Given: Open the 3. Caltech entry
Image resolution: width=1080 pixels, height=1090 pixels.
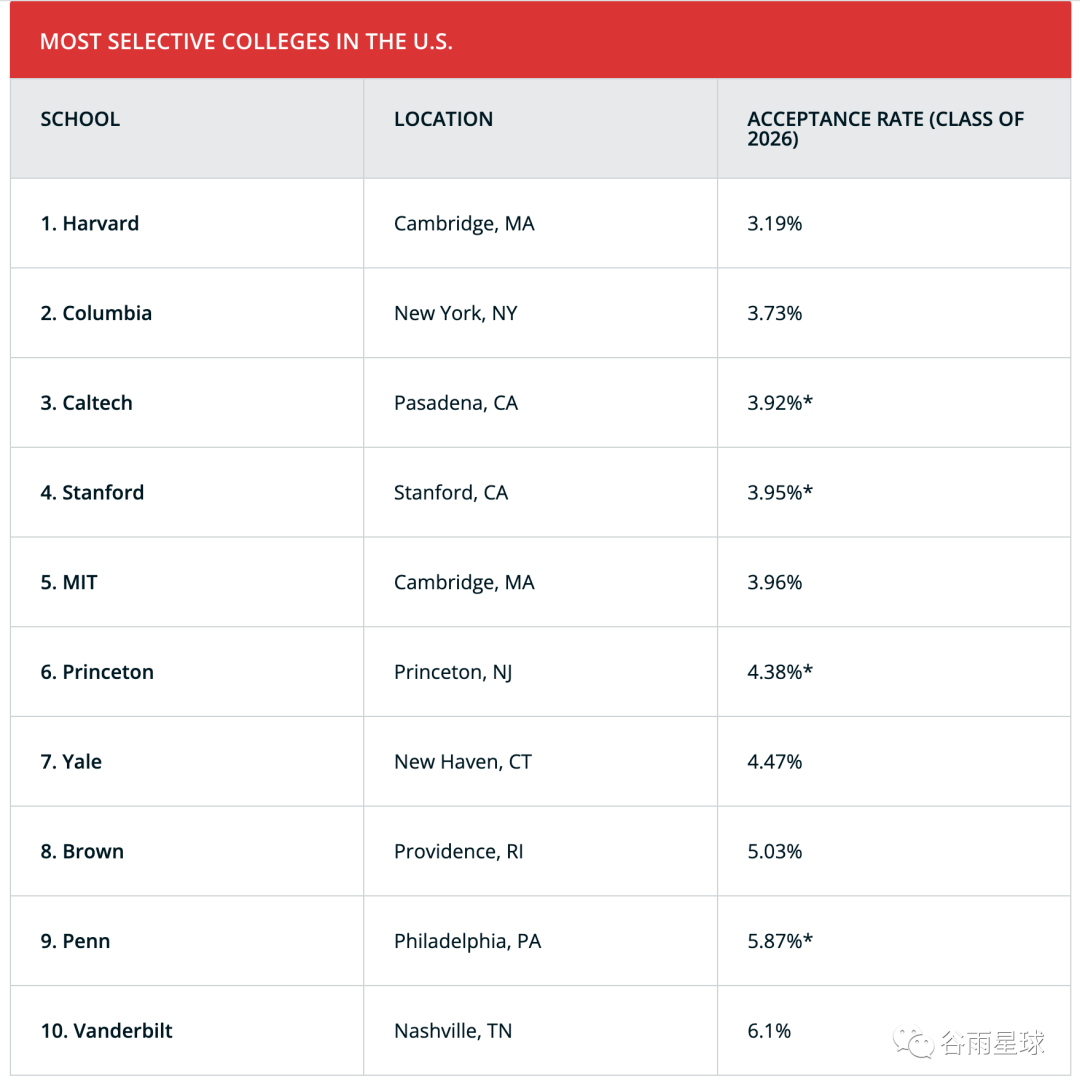Looking at the screenshot, I should click(x=86, y=402).
